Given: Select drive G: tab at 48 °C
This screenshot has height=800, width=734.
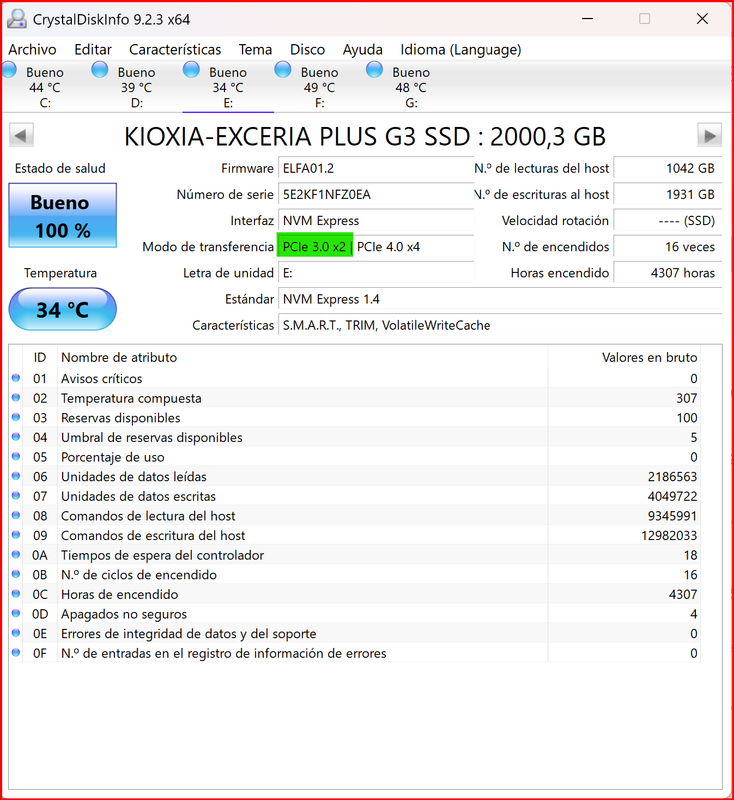Looking at the screenshot, I should 411,87.
